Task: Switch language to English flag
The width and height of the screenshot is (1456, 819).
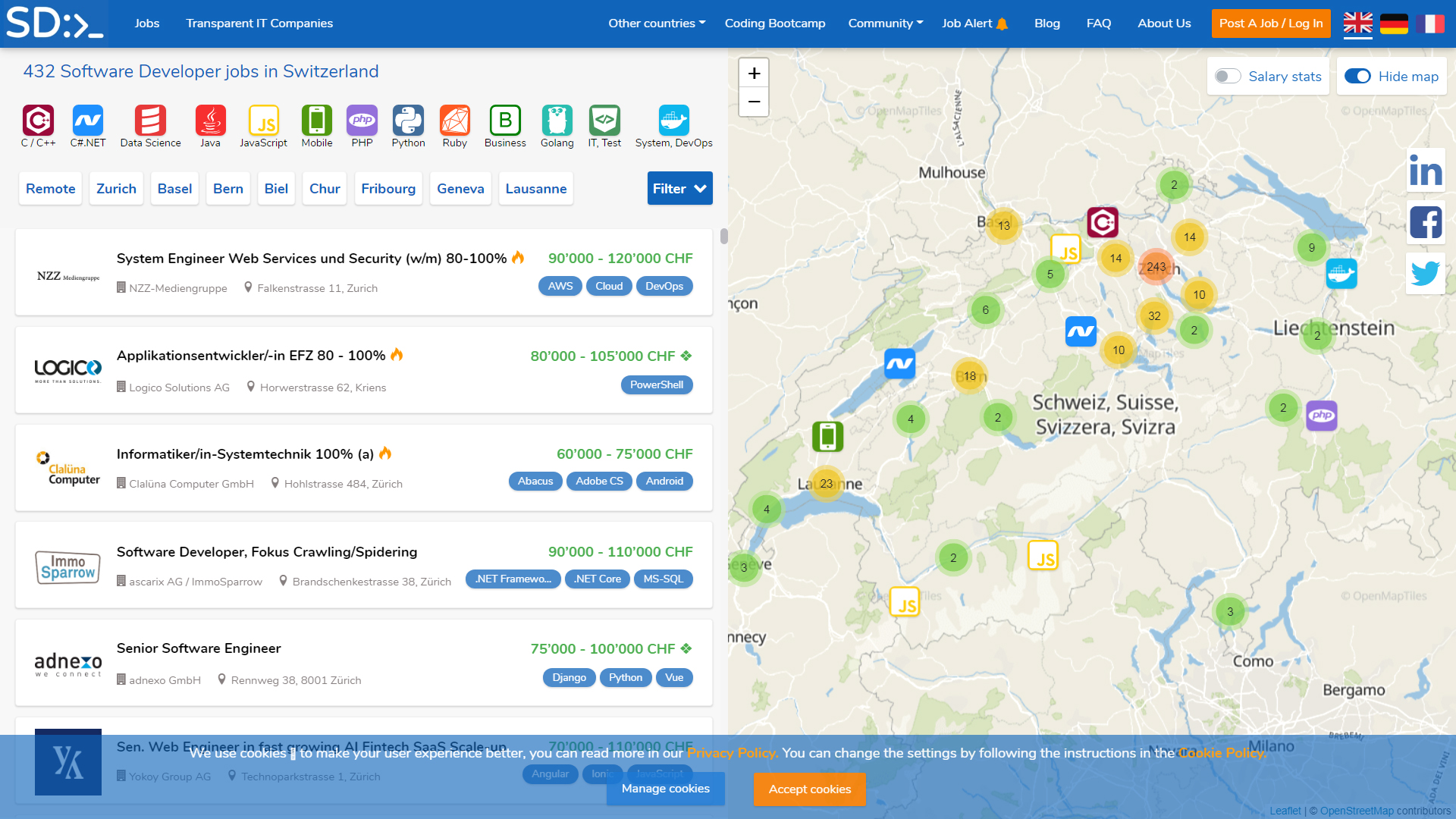Action: (1358, 24)
